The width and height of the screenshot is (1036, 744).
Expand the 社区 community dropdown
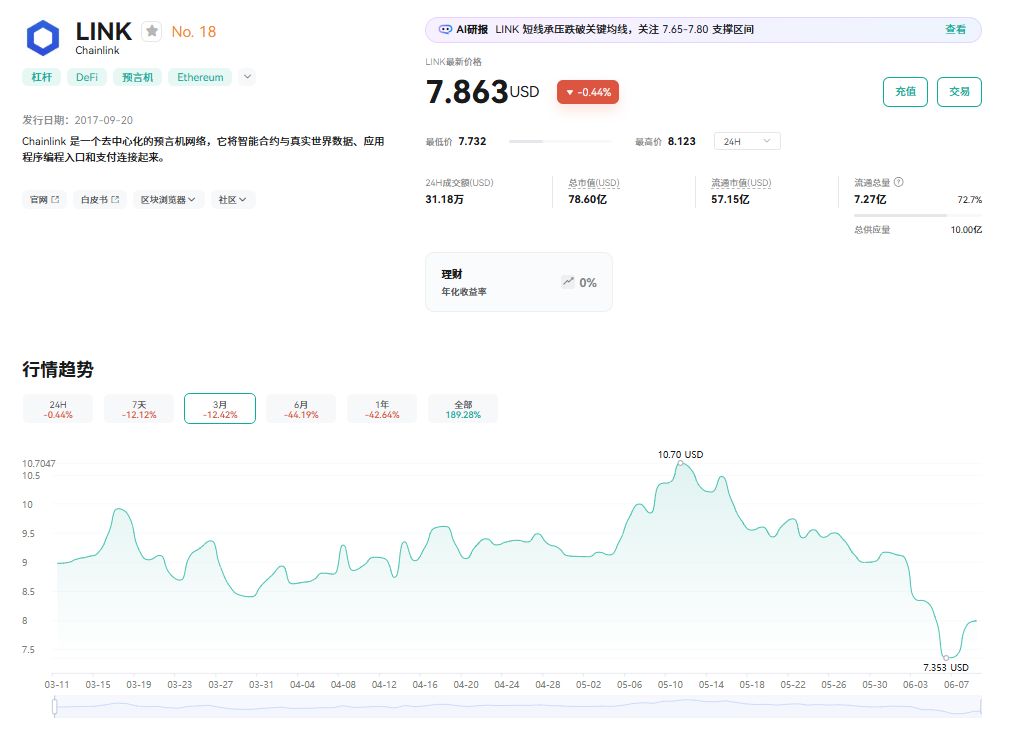click(x=233, y=200)
